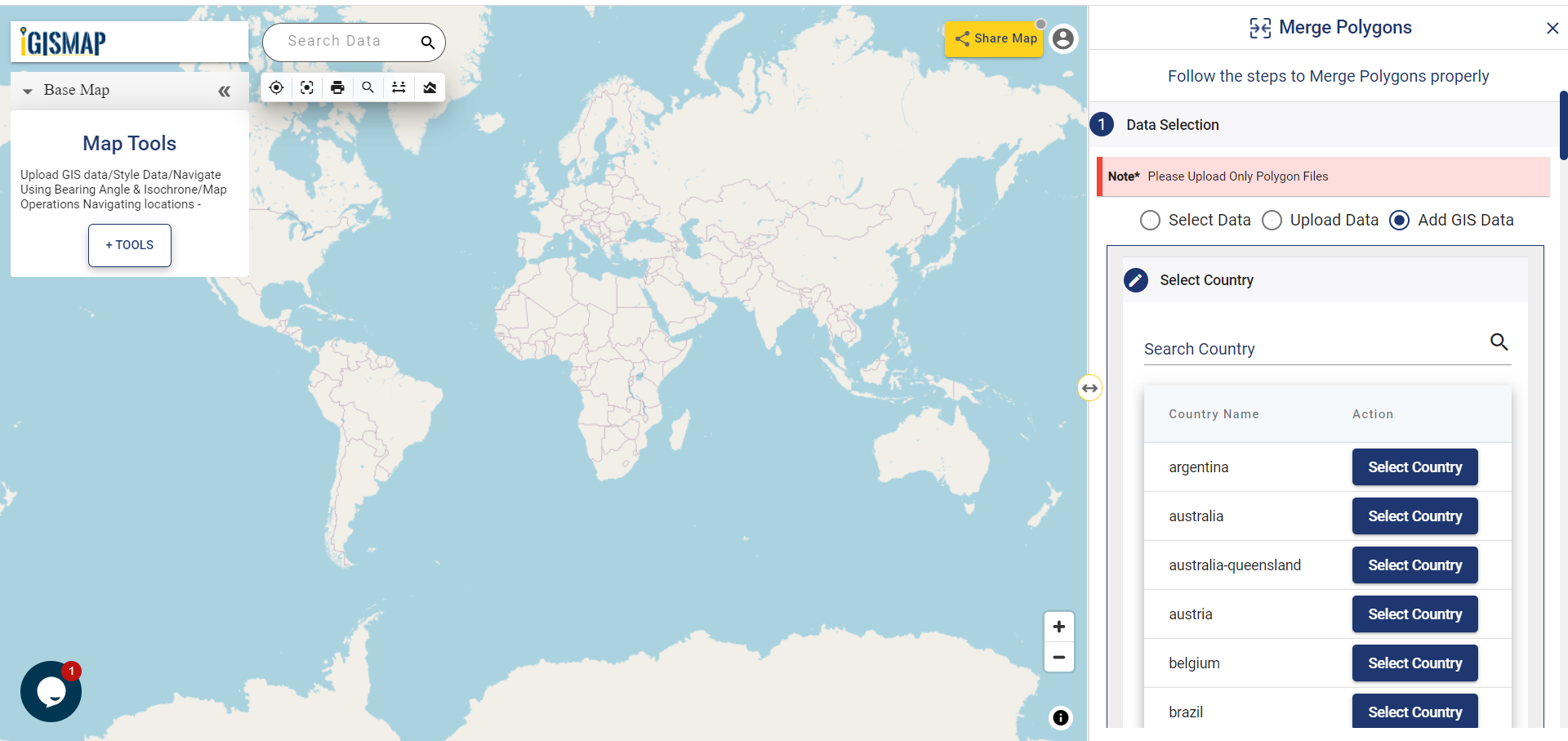Select the Select Data radio button
The image size is (1568, 741).
[1150, 220]
